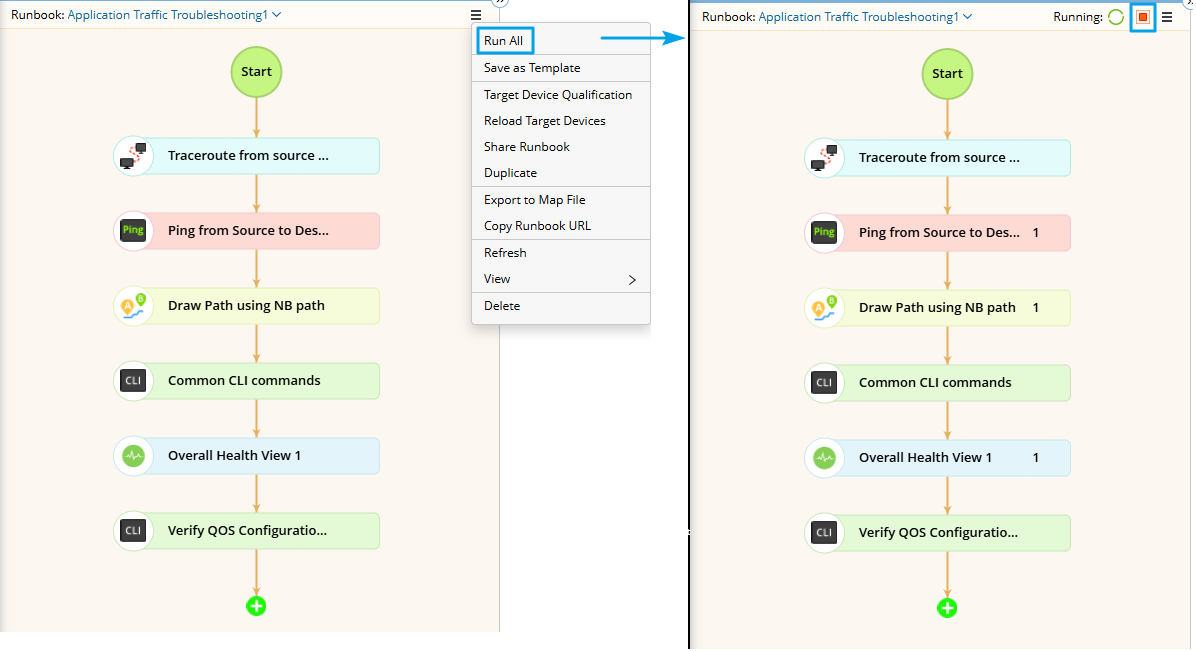Select Save as Template menu entry
The width and height of the screenshot is (1196, 651).
(532, 68)
